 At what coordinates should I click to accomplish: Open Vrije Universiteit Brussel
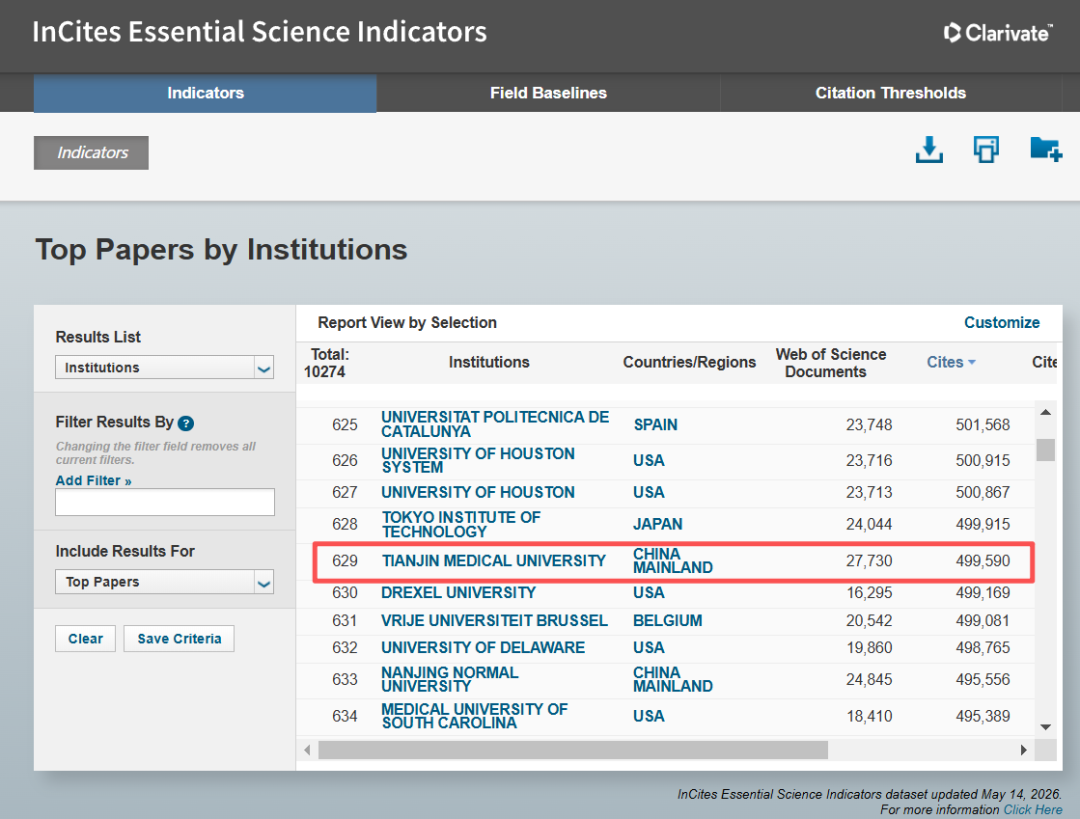pyautogui.click(x=494, y=621)
